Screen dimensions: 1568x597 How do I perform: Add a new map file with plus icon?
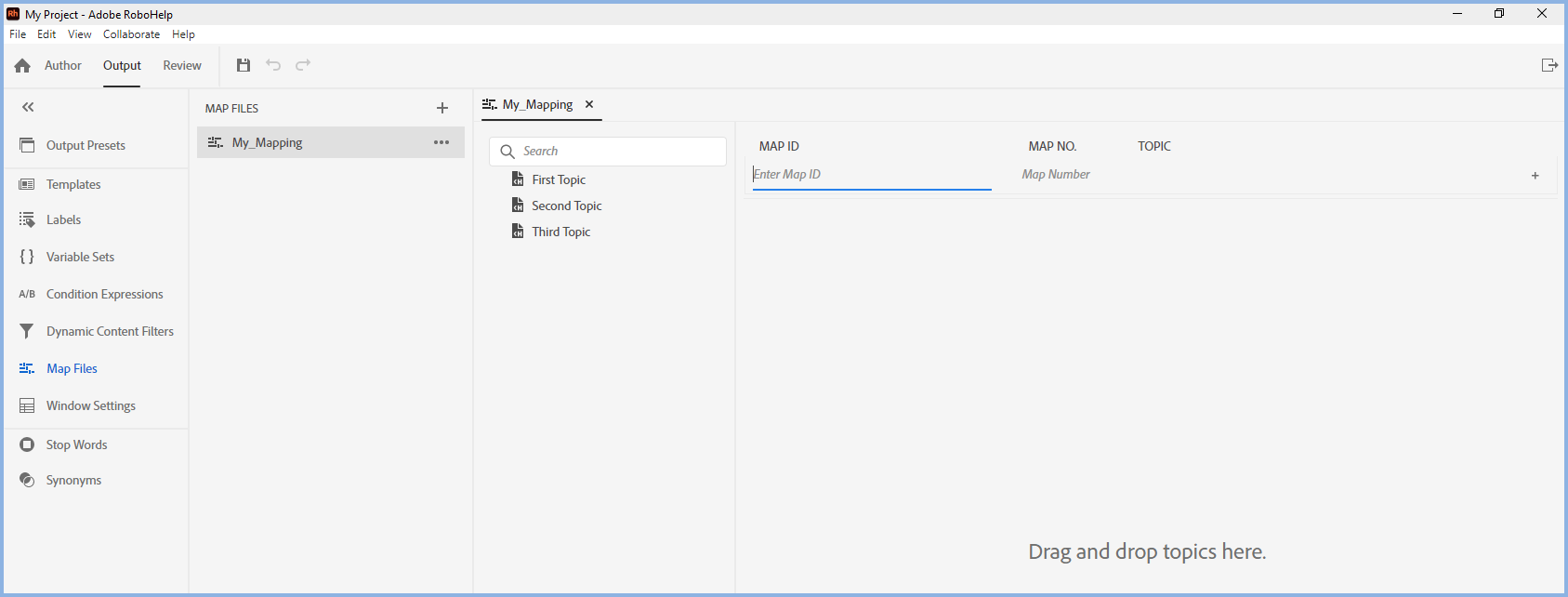tap(442, 108)
